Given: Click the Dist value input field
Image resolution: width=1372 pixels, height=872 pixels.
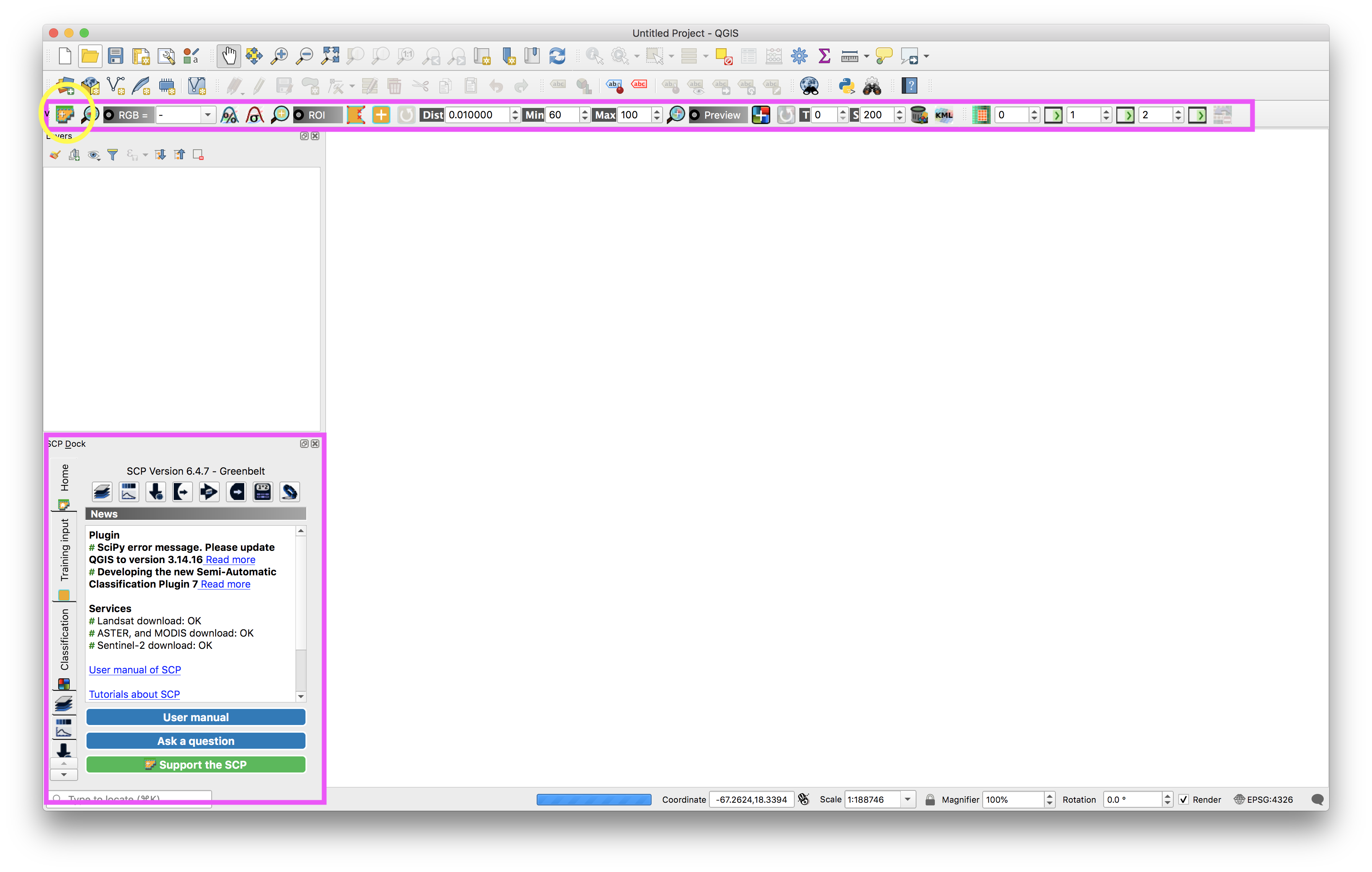Looking at the screenshot, I should (x=477, y=114).
